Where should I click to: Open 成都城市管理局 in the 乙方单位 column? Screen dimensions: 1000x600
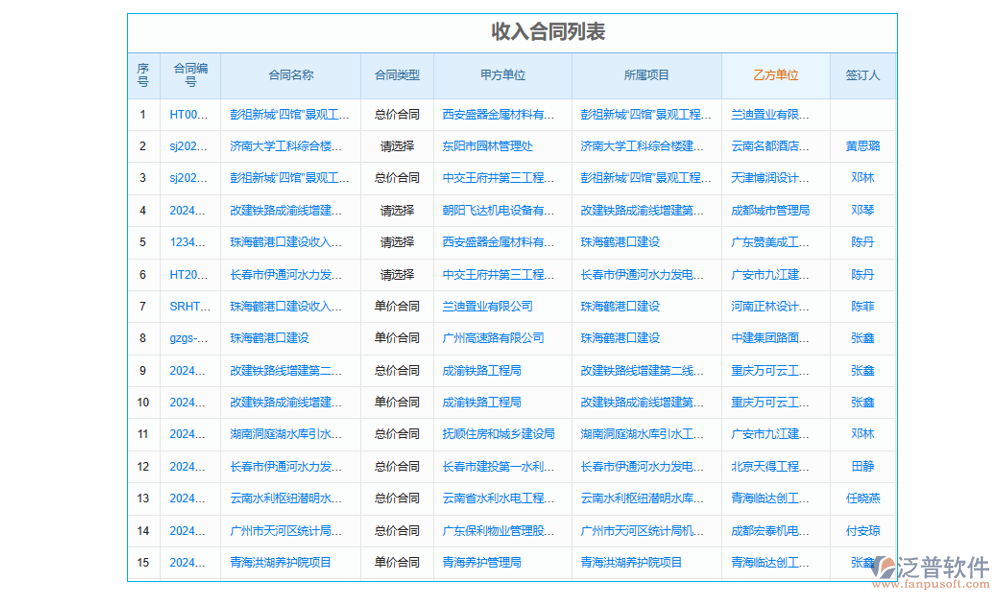click(770, 210)
